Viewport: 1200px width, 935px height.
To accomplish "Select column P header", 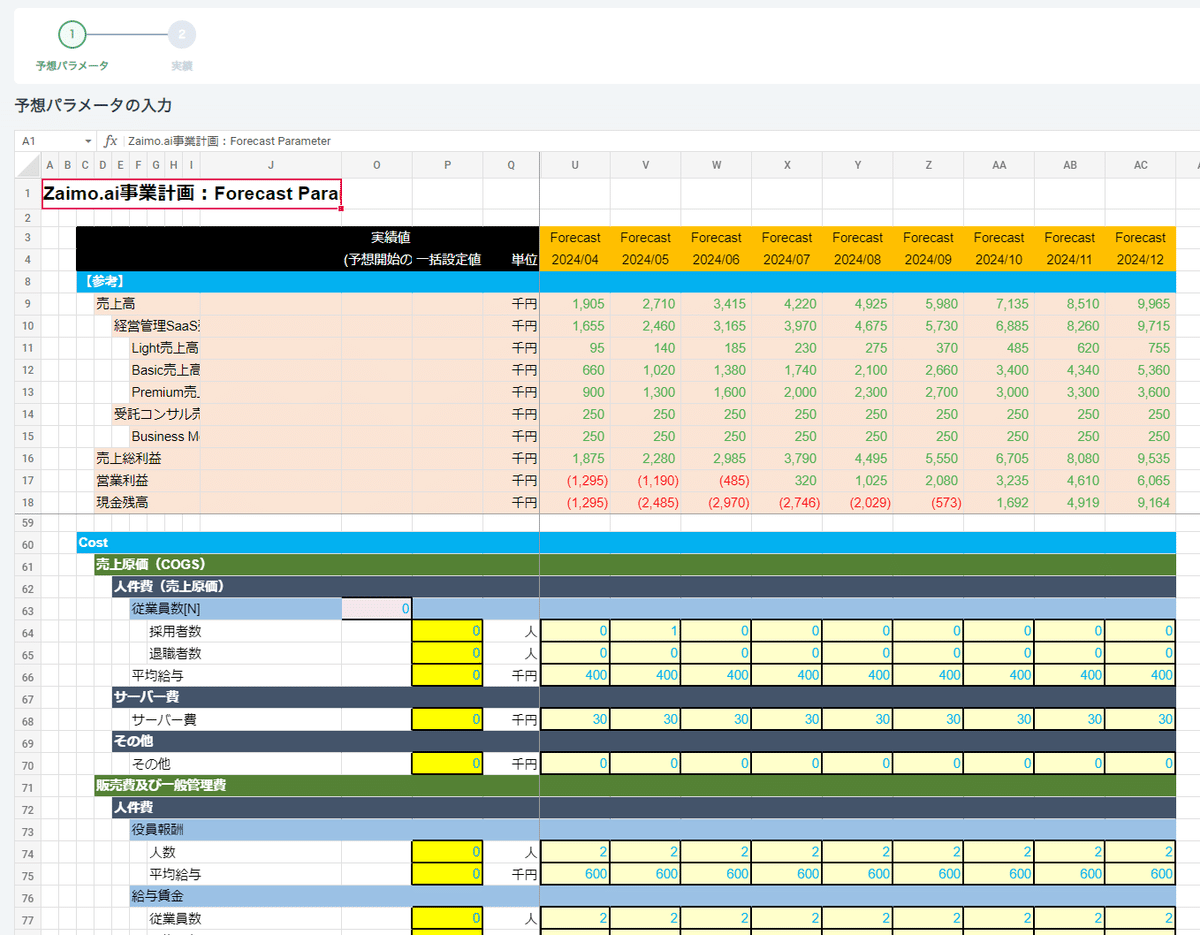I will coord(447,165).
